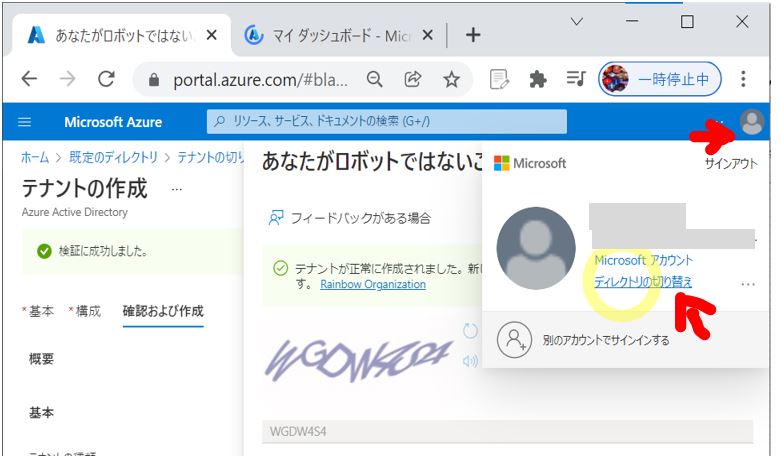Click ディレクトリの切り替え link
This screenshot has height=461, width=779.
(643, 282)
